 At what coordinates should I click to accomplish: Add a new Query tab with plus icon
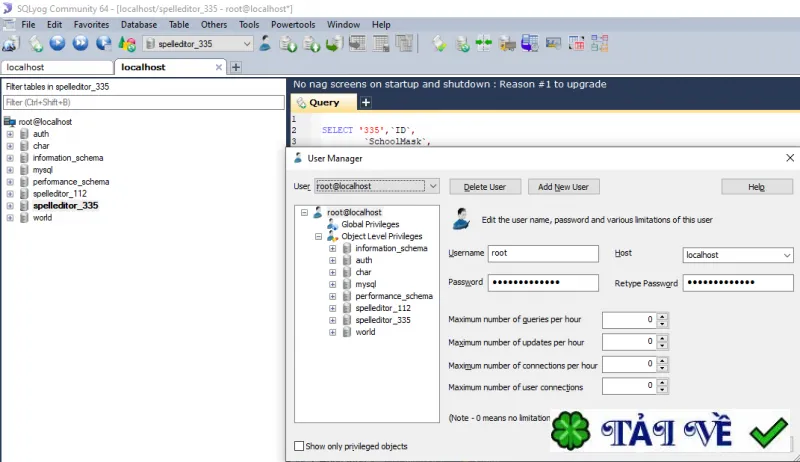tap(366, 102)
